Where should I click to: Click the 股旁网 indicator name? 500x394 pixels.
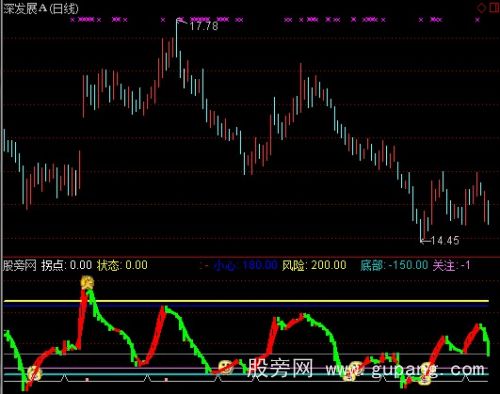(19, 266)
